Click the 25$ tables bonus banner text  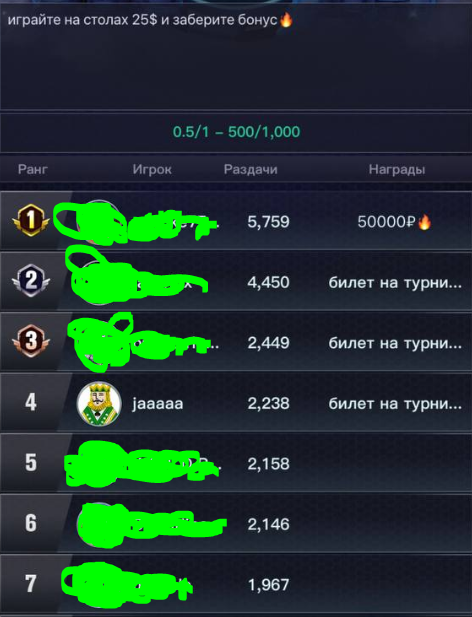[142, 20]
